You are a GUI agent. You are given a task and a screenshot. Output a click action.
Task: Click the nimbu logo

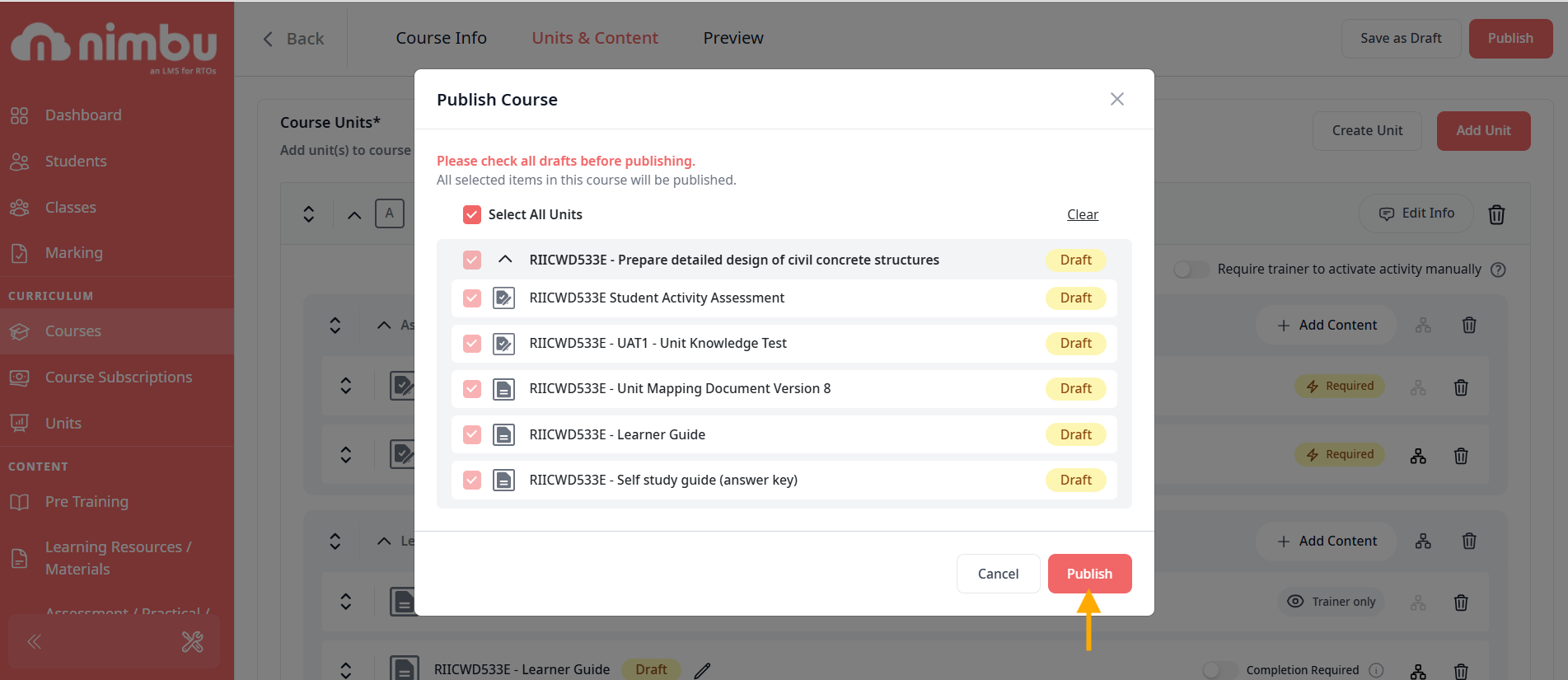[x=114, y=45]
